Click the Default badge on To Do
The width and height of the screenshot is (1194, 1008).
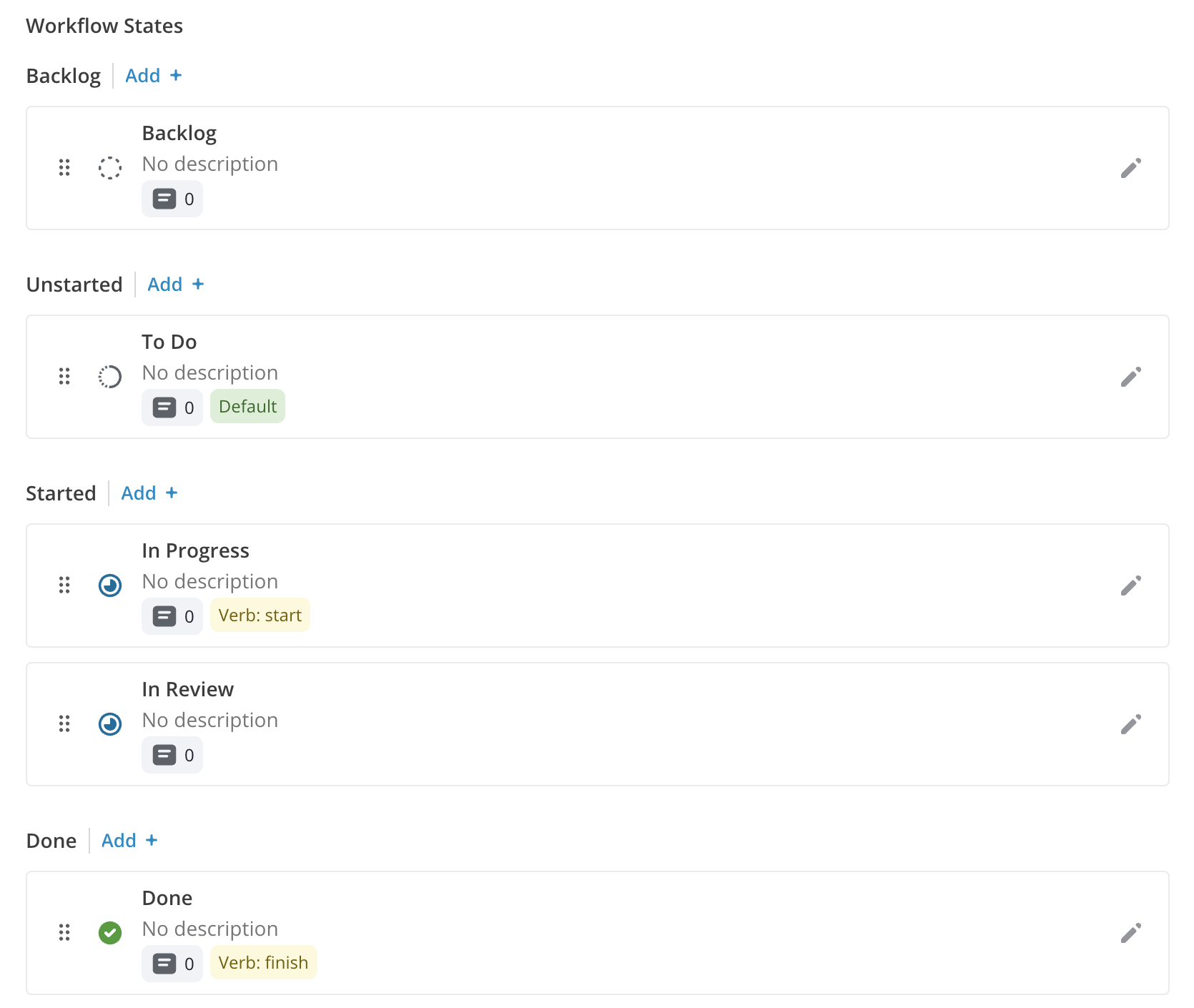[247, 406]
